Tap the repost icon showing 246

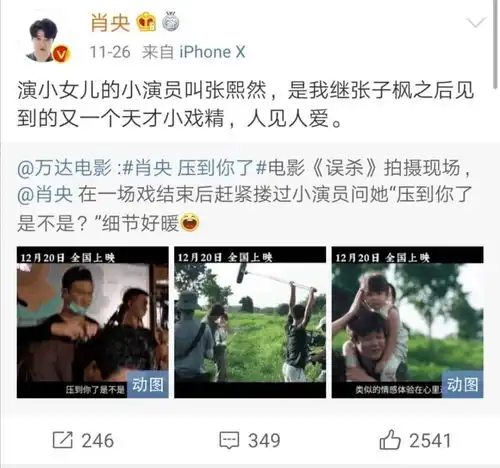pos(62,440)
